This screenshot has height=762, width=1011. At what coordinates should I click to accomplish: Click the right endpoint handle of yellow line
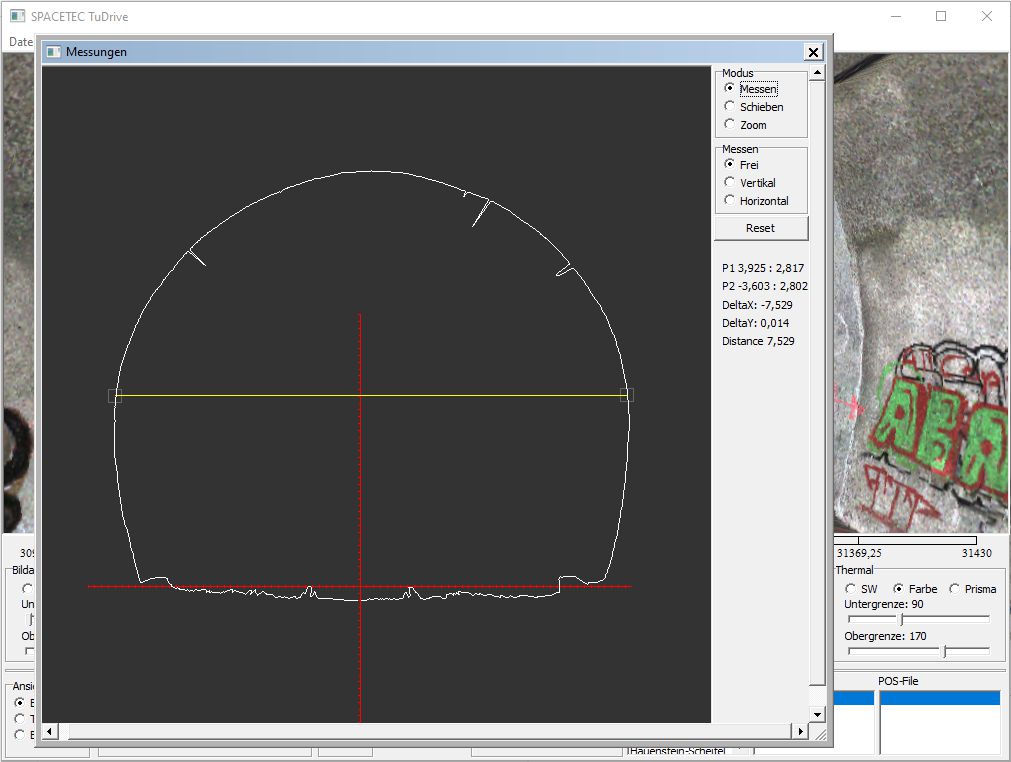627,395
